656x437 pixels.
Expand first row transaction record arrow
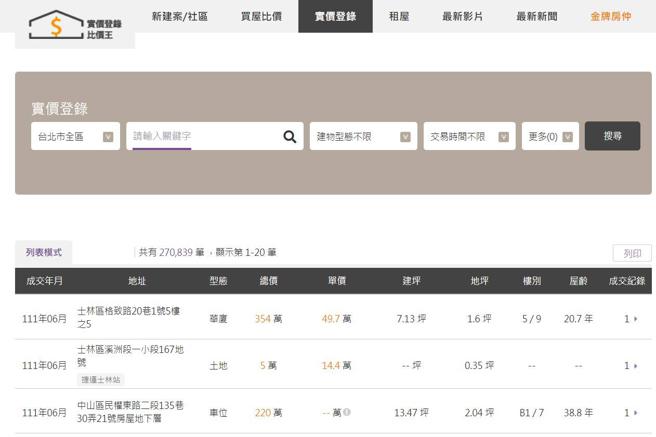632,319
